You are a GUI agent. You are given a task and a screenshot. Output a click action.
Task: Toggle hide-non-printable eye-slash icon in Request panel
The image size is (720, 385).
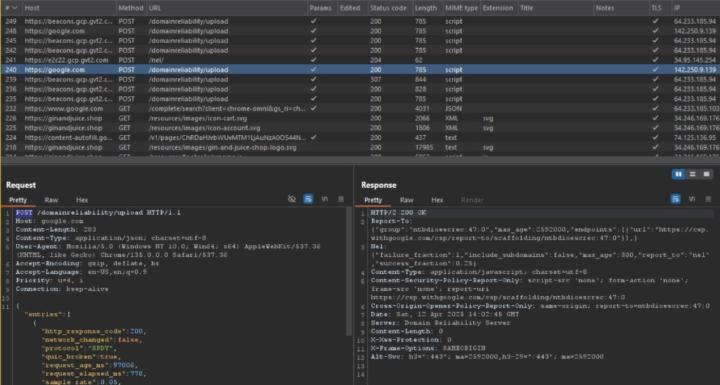[x=292, y=199]
